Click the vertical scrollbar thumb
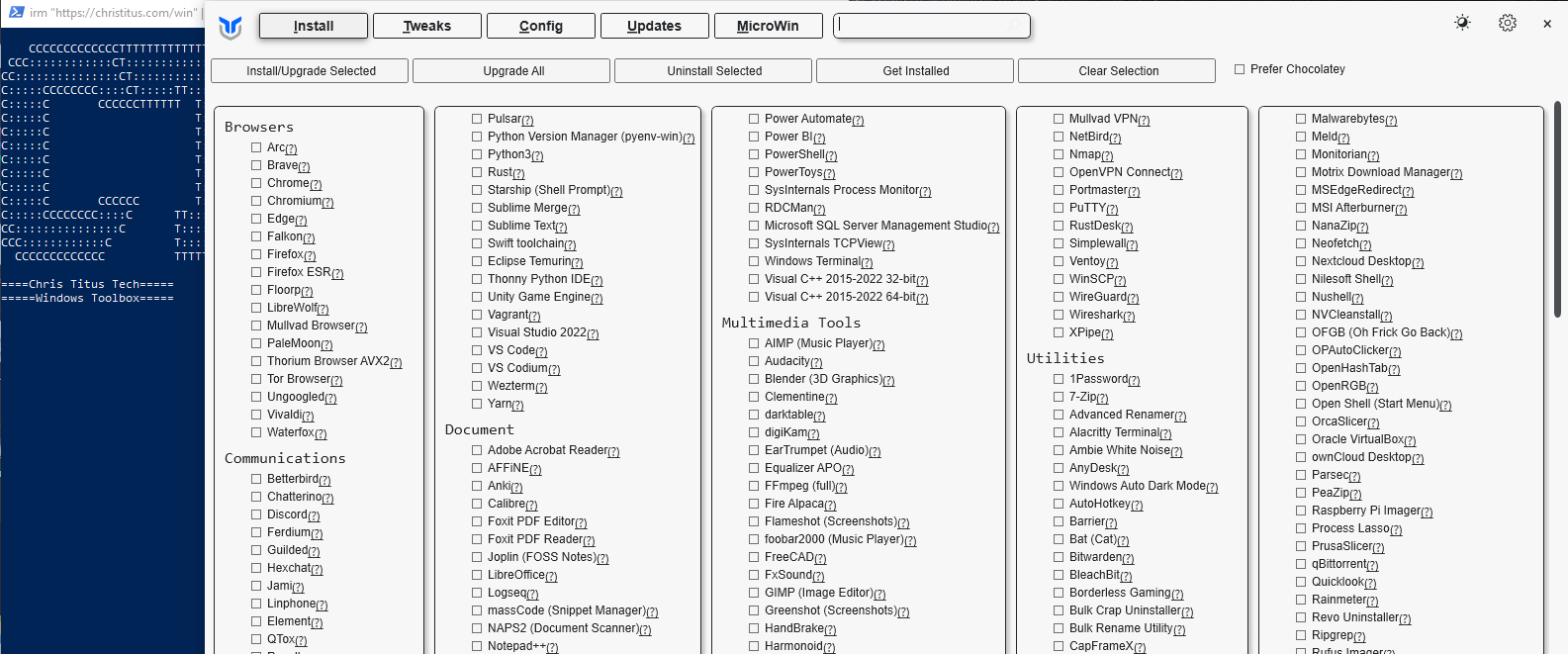Screen dimensions: 1568x654 (1557, 209)
